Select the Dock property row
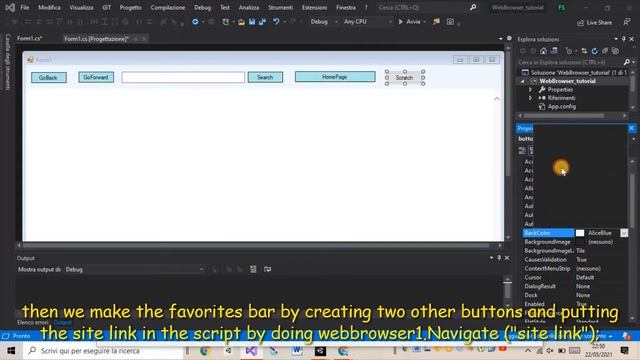 [575, 295]
